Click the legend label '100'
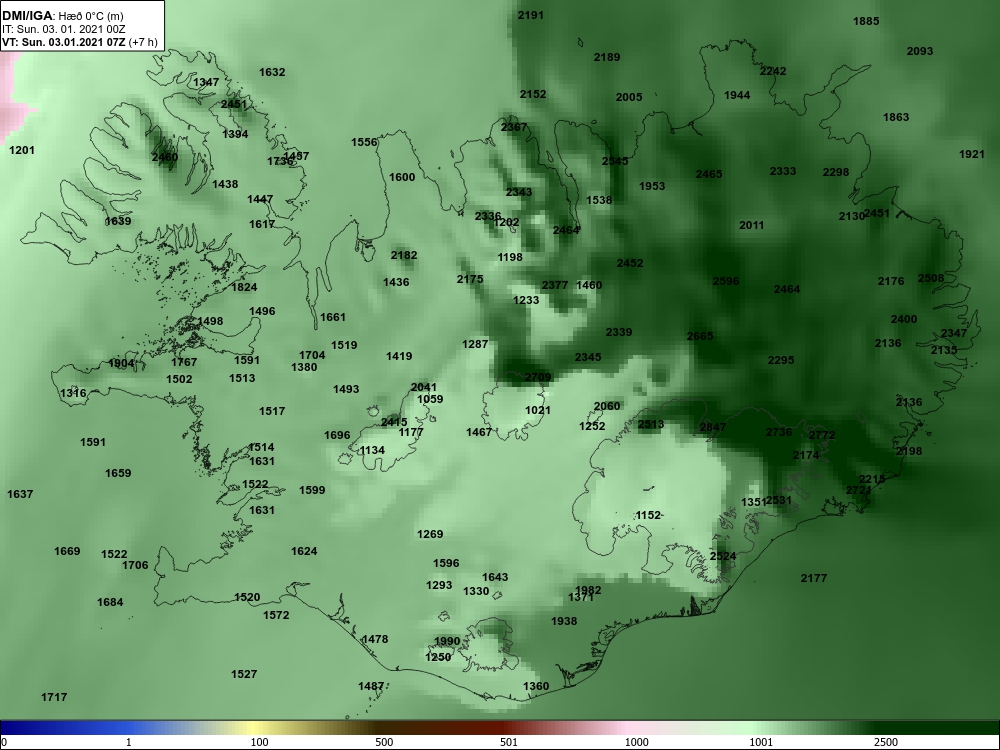This screenshot has height=750, width=1000. (x=259, y=742)
